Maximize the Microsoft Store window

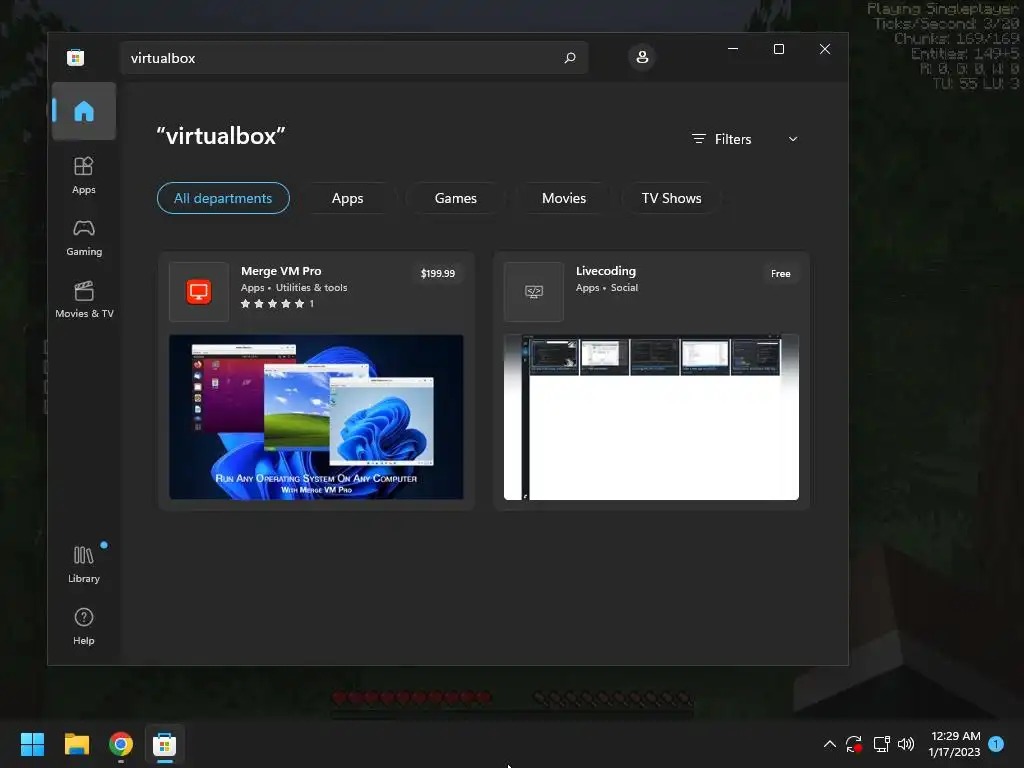(x=778, y=49)
